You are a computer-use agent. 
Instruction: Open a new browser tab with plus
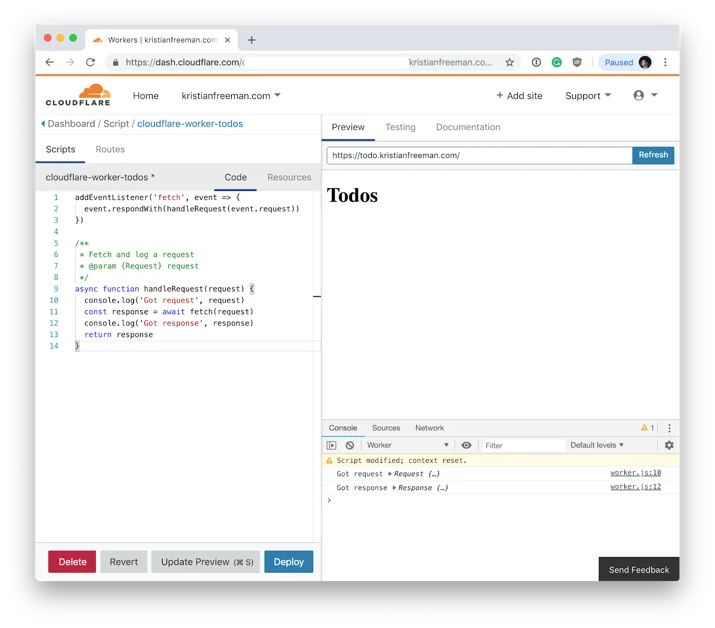251,40
